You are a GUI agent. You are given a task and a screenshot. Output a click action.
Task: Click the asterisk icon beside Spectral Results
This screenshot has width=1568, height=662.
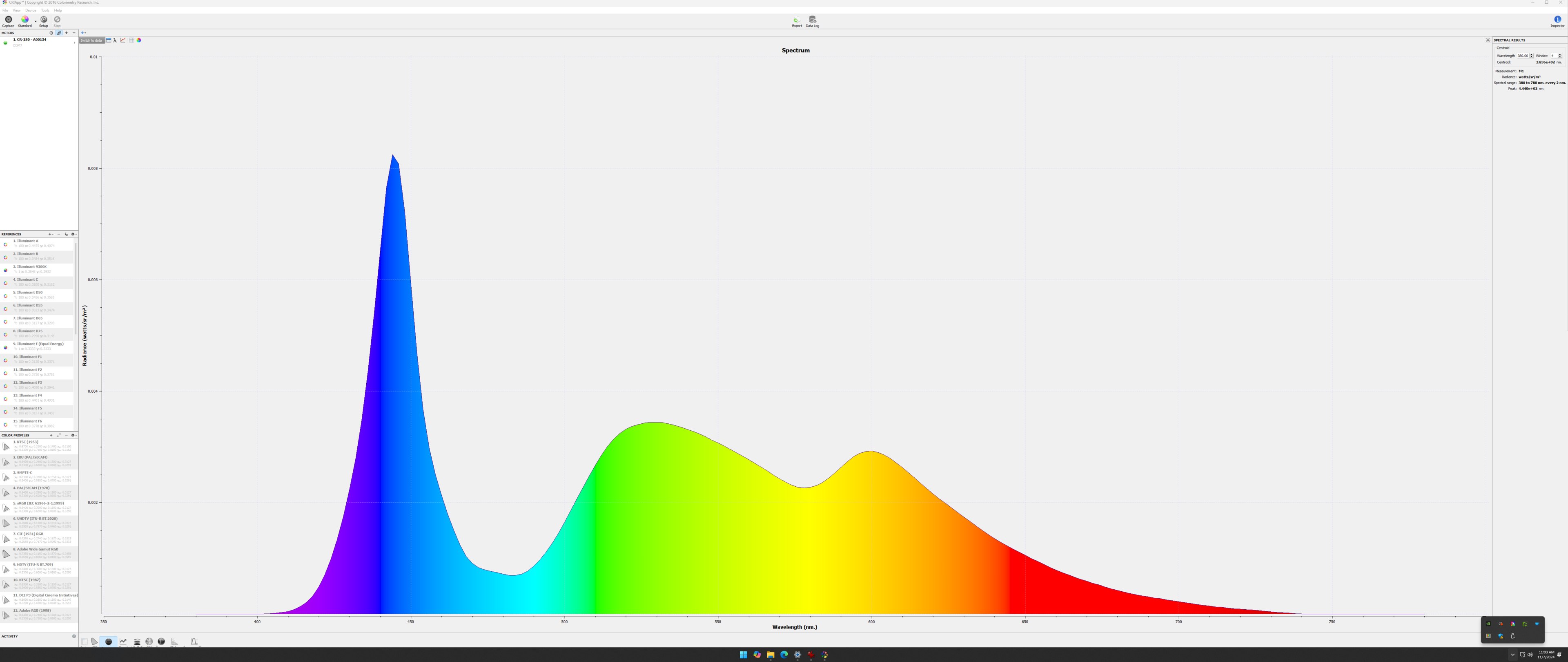point(1488,40)
